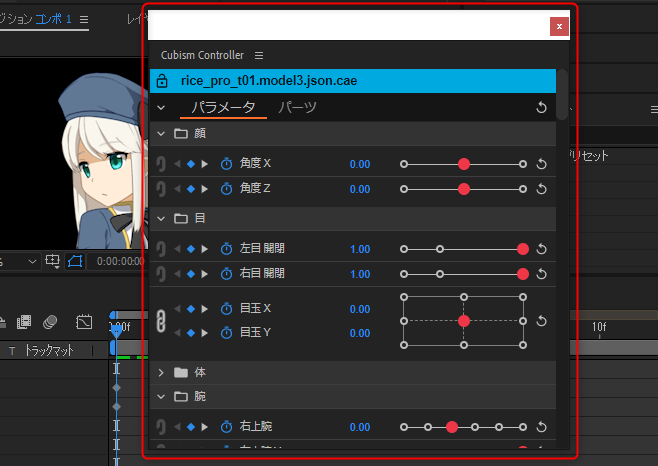Go to next keyframe of 右目 開閉
The image size is (658, 466).
coord(205,273)
